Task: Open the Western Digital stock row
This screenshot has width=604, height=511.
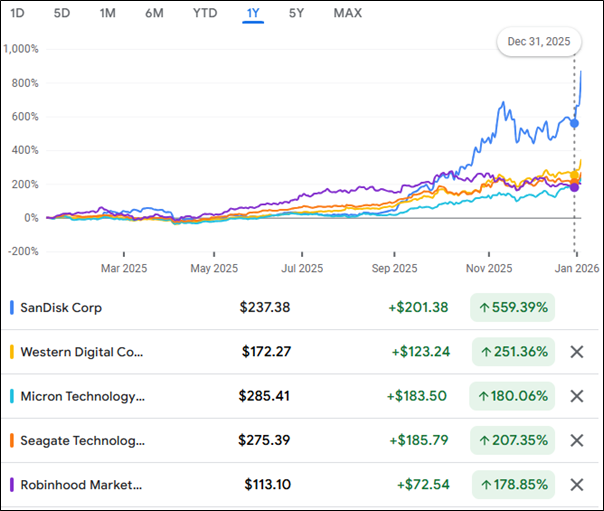Action: point(82,352)
